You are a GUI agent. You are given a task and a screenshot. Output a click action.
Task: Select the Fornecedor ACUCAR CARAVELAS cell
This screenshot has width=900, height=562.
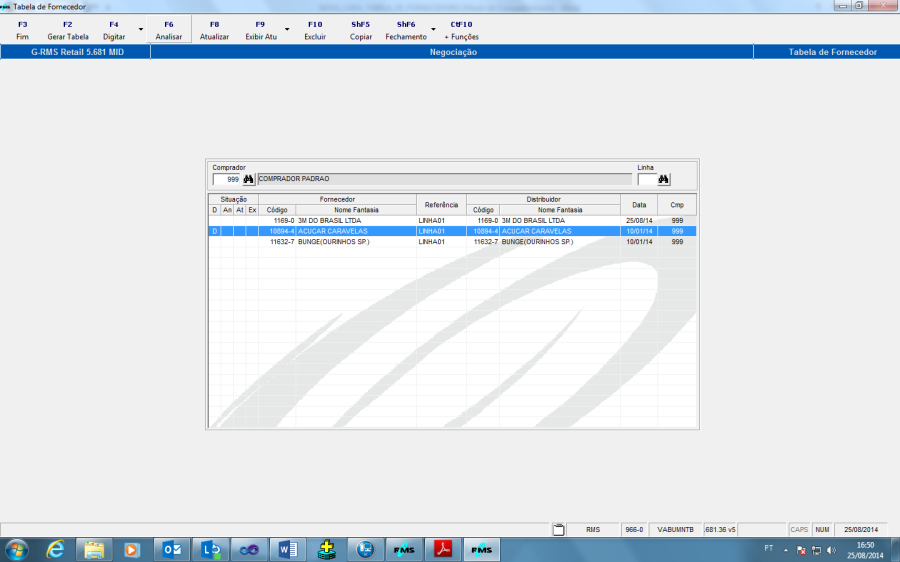tap(356, 231)
